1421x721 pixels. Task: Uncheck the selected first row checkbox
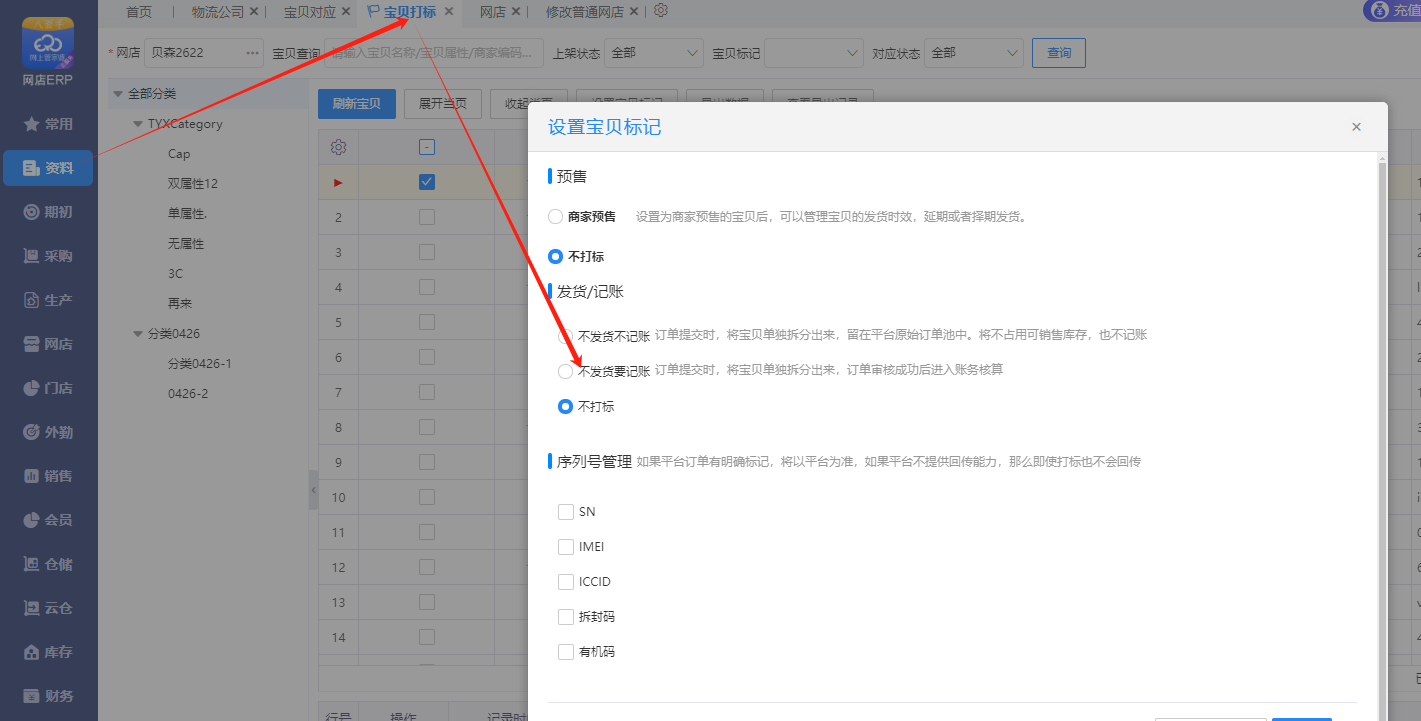click(427, 182)
